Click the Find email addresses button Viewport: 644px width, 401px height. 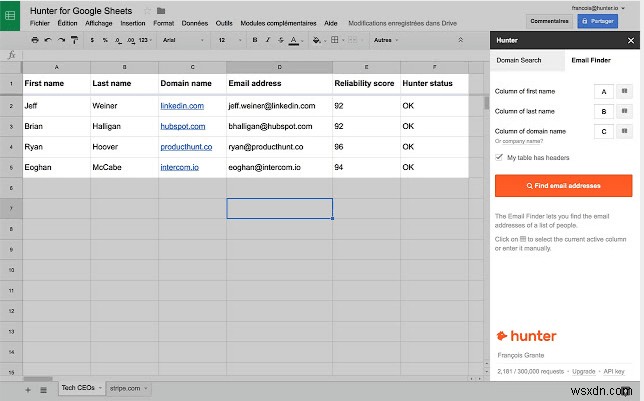(x=564, y=186)
